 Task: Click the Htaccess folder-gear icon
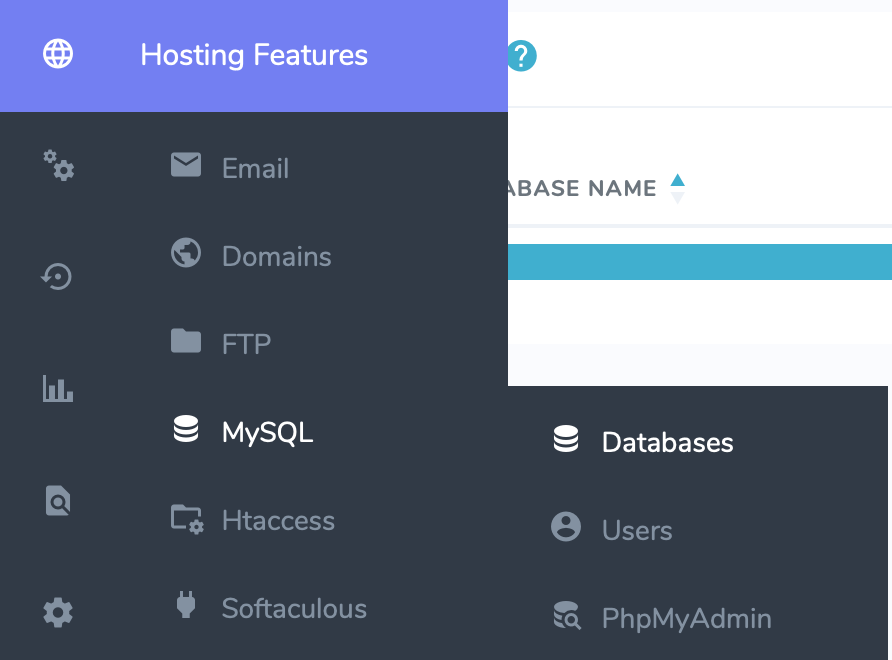pos(185,518)
